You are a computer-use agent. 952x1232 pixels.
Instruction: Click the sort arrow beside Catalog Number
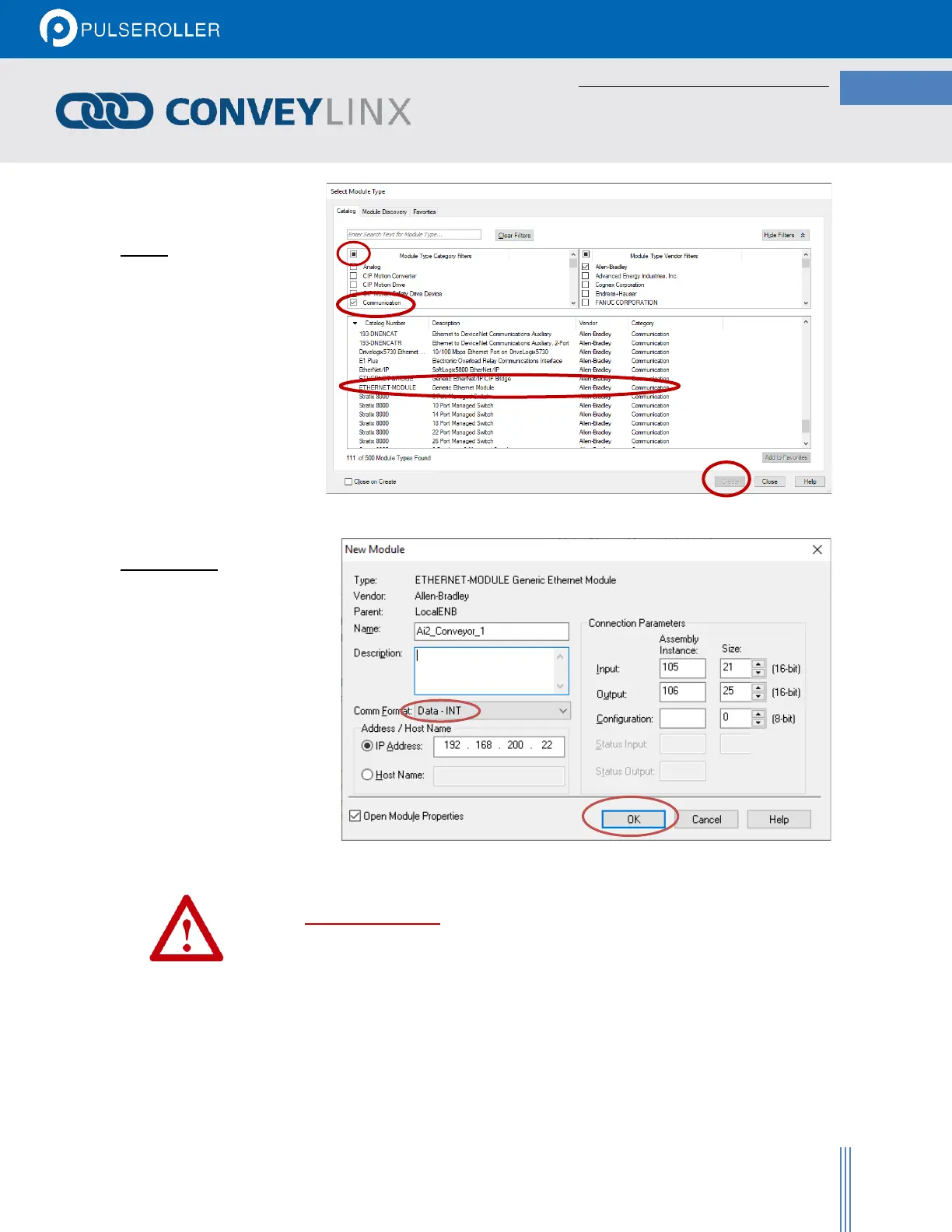coord(355,323)
